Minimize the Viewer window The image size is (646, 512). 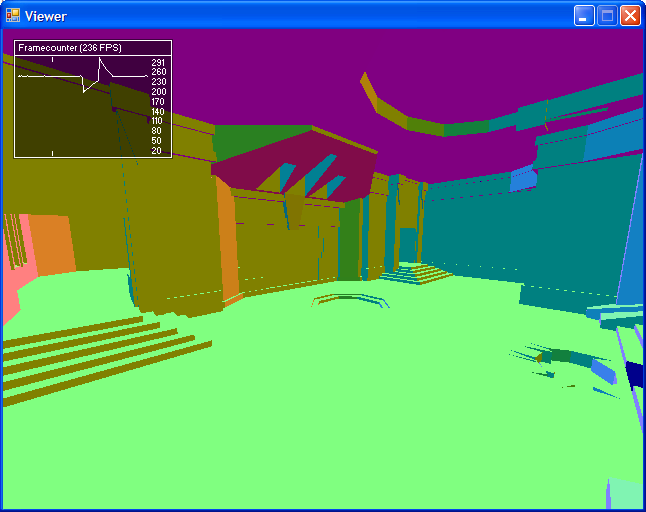pos(584,16)
